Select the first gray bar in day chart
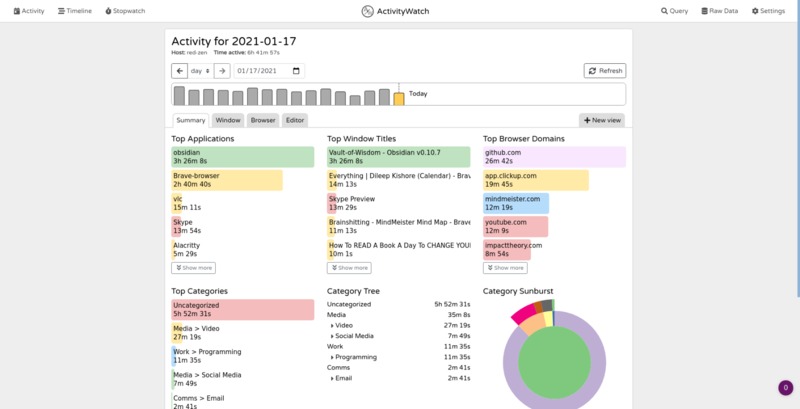Screen dimensions: 800x409 pyautogui.click(x=179, y=96)
